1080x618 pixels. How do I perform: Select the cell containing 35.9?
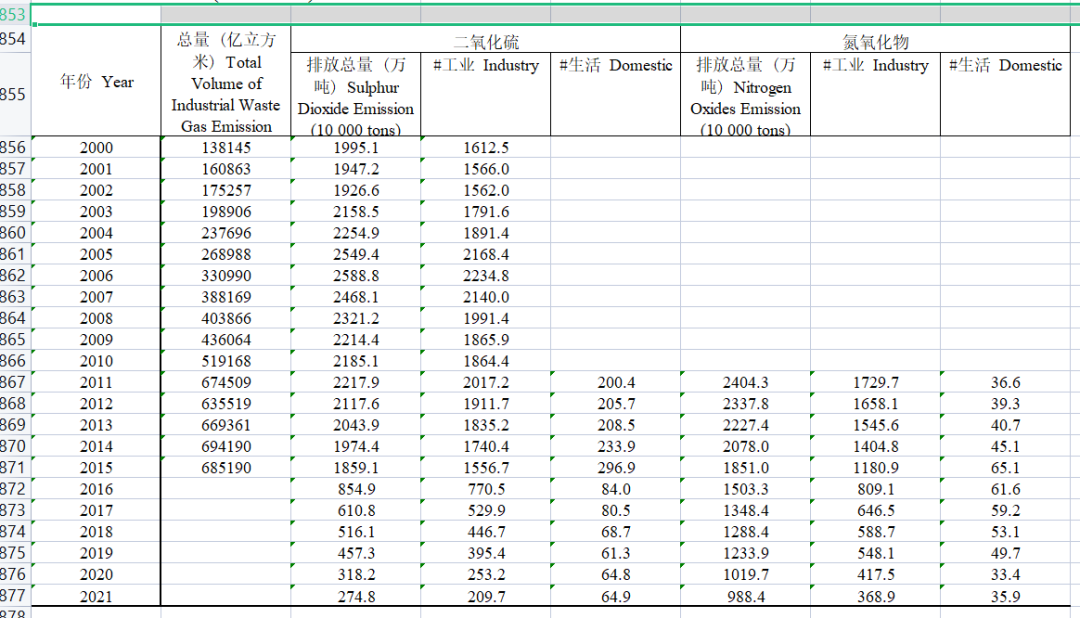point(1006,596)
